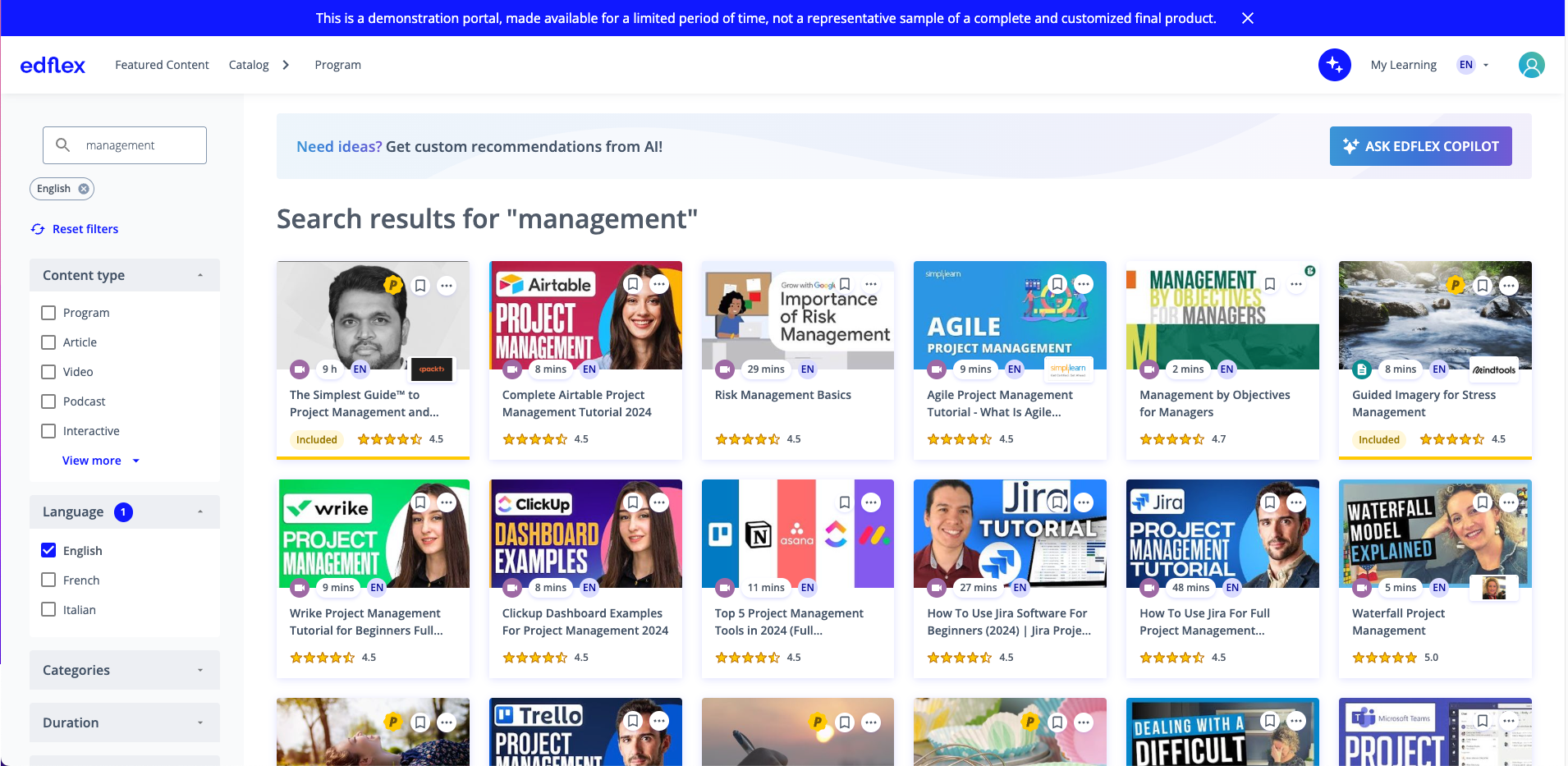Open Waterfall Project Management title
1568x766 pixels.
pos(1398,622)
